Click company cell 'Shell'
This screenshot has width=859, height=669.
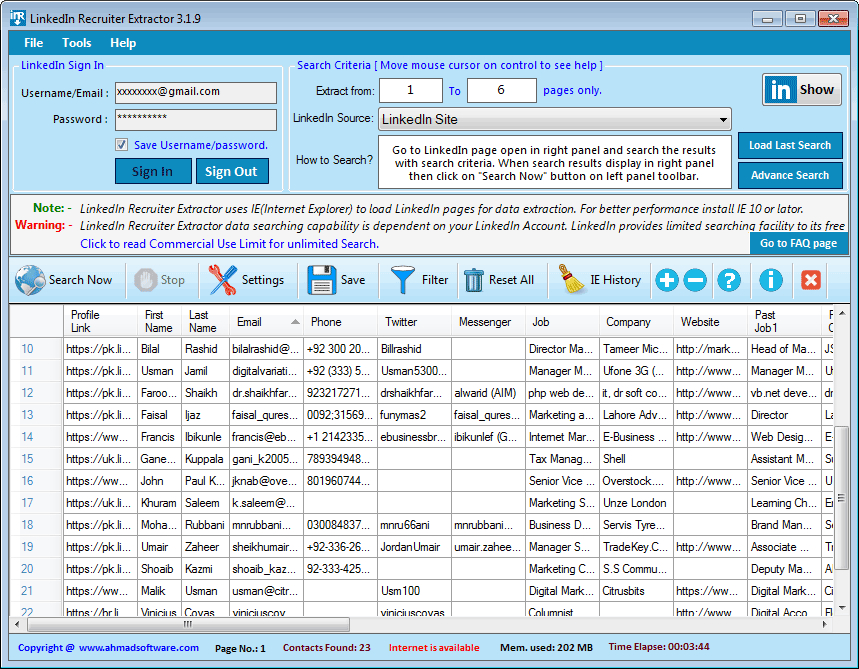[636, 459]
